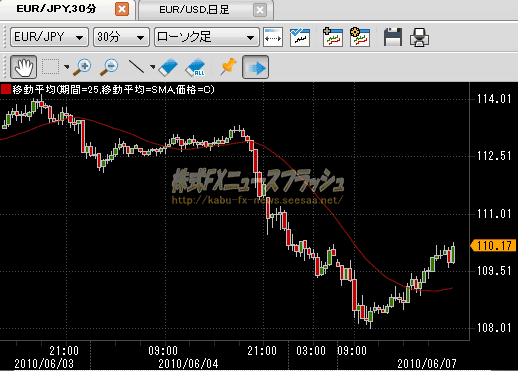Open the ローソク足 chart type dropdown

point(207,37)
